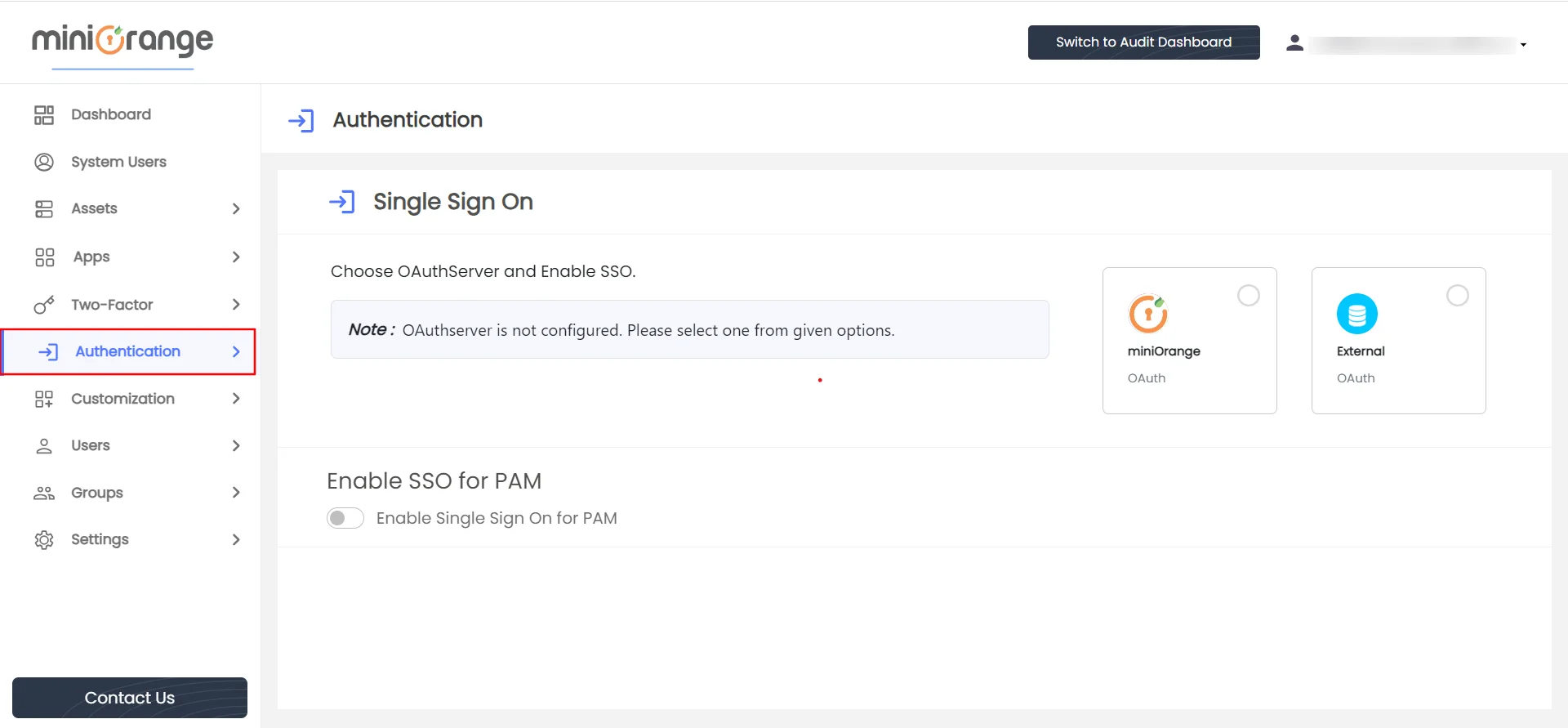Select the External OAuth radio button
Viewport: 1568px width, 728px height.
click(x=1457, y=296)
